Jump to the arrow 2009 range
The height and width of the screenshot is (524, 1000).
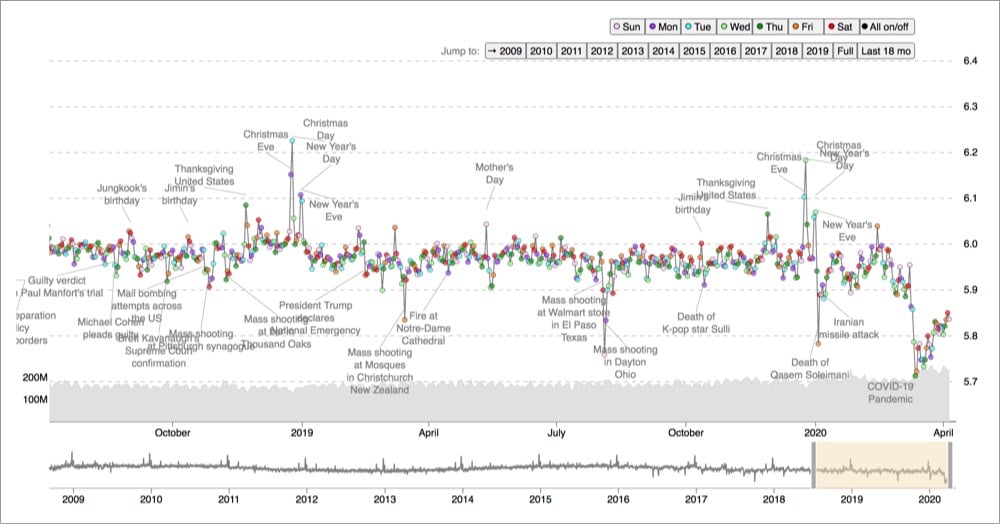(505, 50)
